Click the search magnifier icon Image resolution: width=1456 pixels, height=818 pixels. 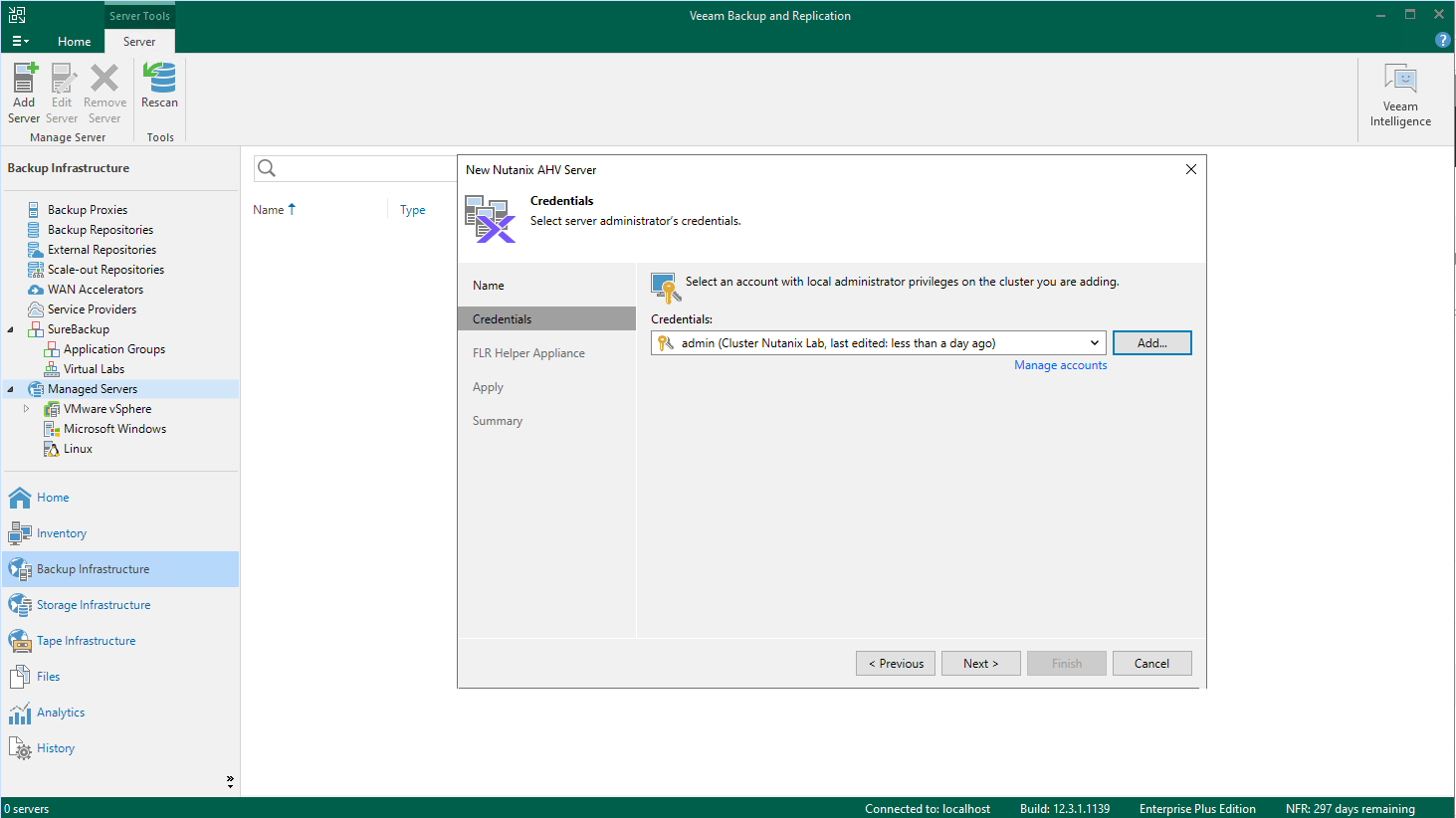267,168
